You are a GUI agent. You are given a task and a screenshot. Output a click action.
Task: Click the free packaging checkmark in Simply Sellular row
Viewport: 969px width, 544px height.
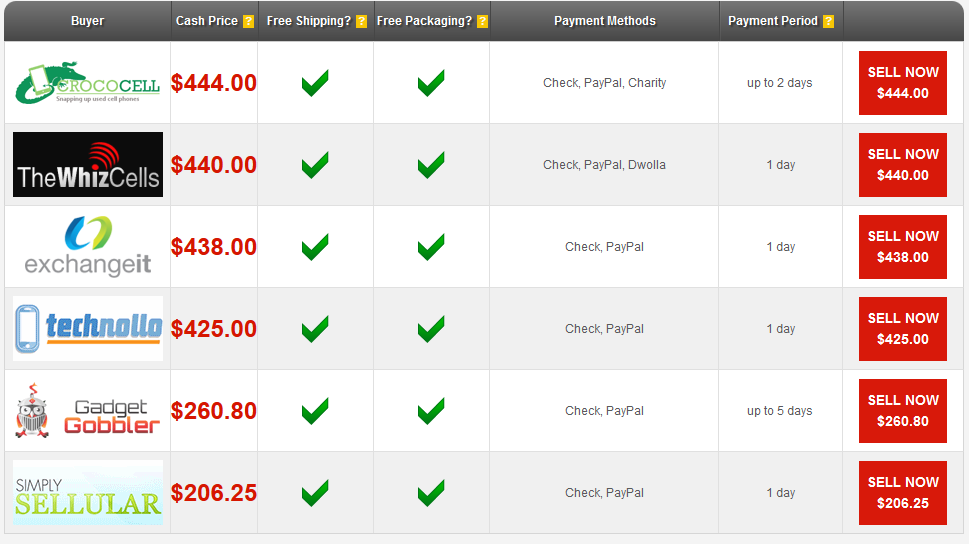[431, 493]
